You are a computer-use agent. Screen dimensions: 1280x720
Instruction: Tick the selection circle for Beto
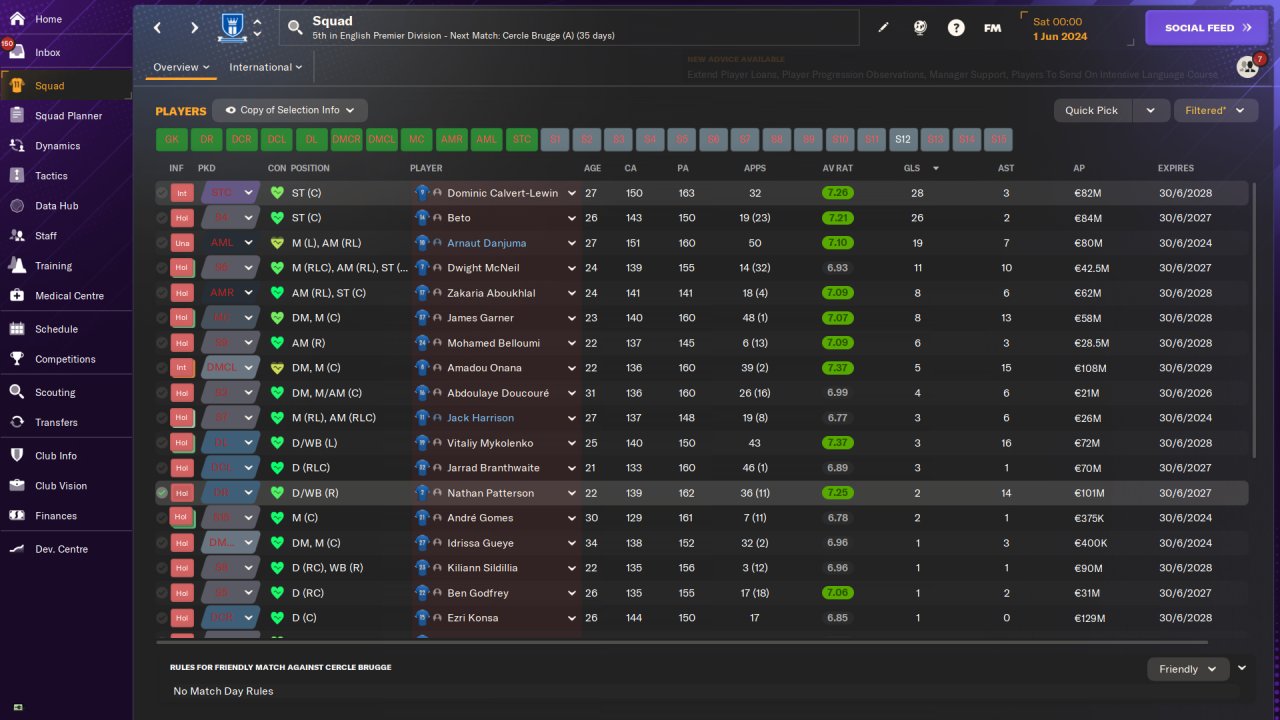click(x=162, y=218)
